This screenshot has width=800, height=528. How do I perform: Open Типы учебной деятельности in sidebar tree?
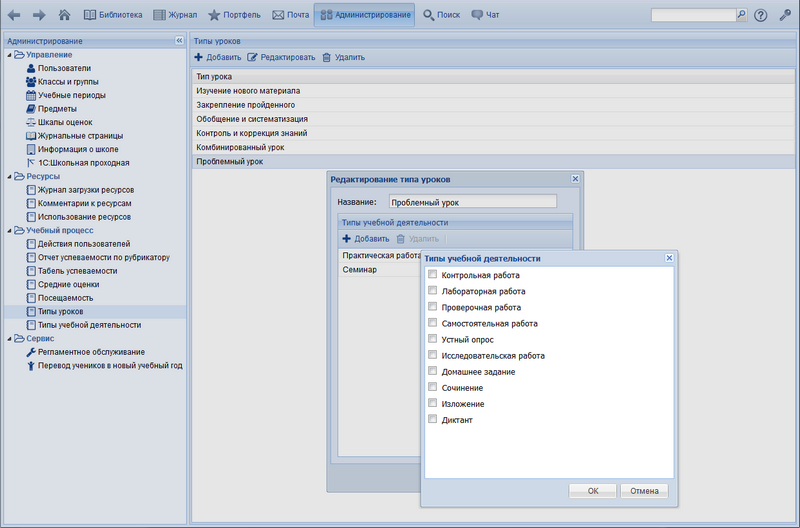pyautogui.click(x=89, y=325)
